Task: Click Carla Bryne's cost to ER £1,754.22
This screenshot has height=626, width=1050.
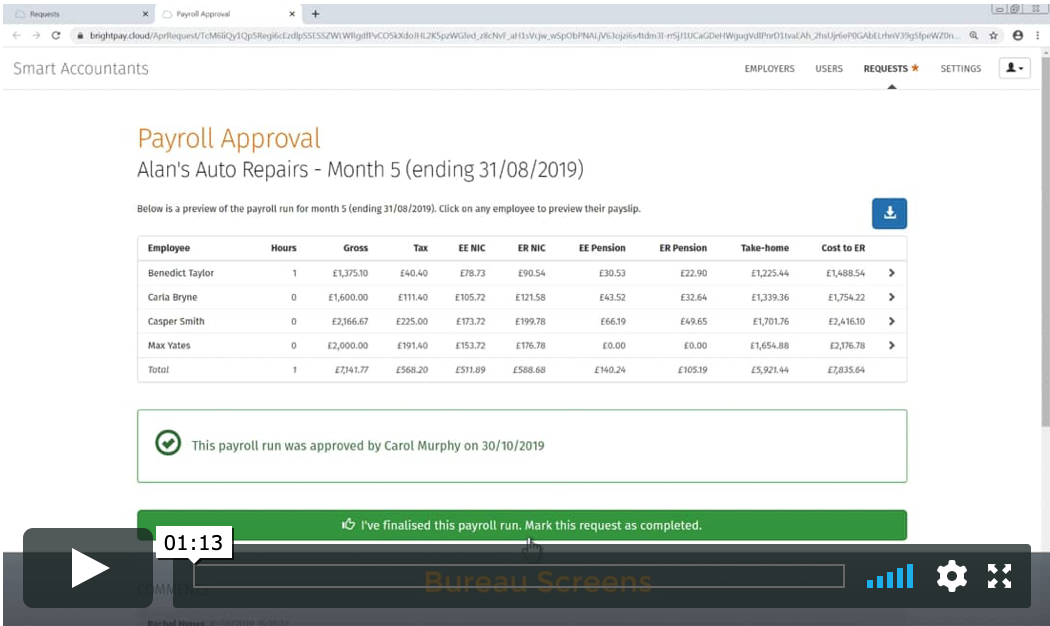Action: 846,297
